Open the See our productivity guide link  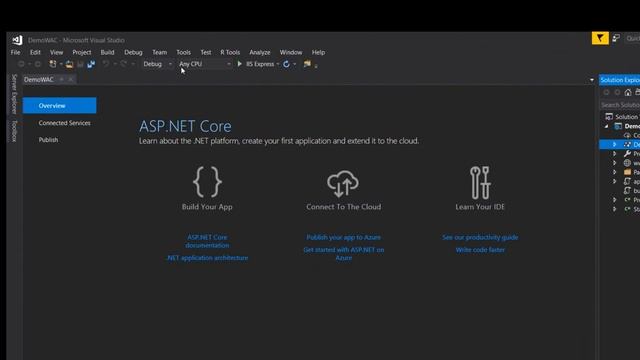[480, 237]
